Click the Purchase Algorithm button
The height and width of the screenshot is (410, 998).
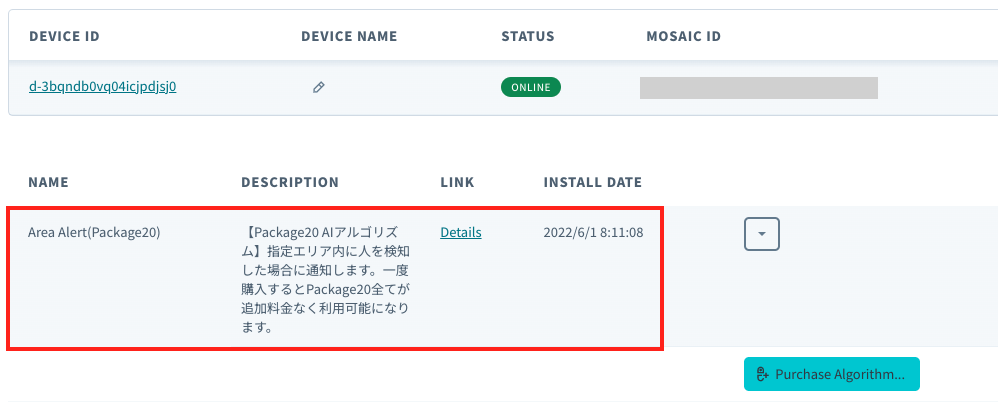[831, 374]
